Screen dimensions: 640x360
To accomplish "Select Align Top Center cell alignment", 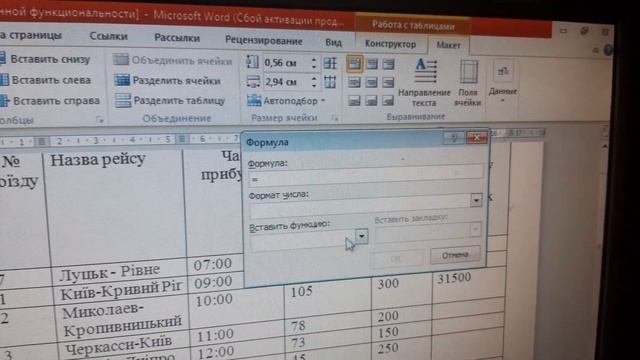I will coord(371,64).
